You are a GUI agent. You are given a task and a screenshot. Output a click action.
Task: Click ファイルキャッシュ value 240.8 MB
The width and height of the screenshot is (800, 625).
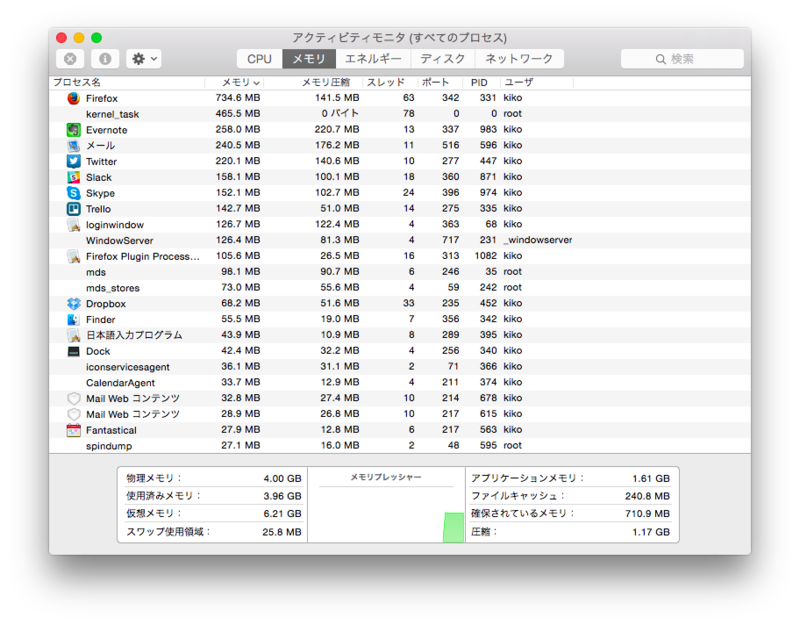click(x=647, y=496)
